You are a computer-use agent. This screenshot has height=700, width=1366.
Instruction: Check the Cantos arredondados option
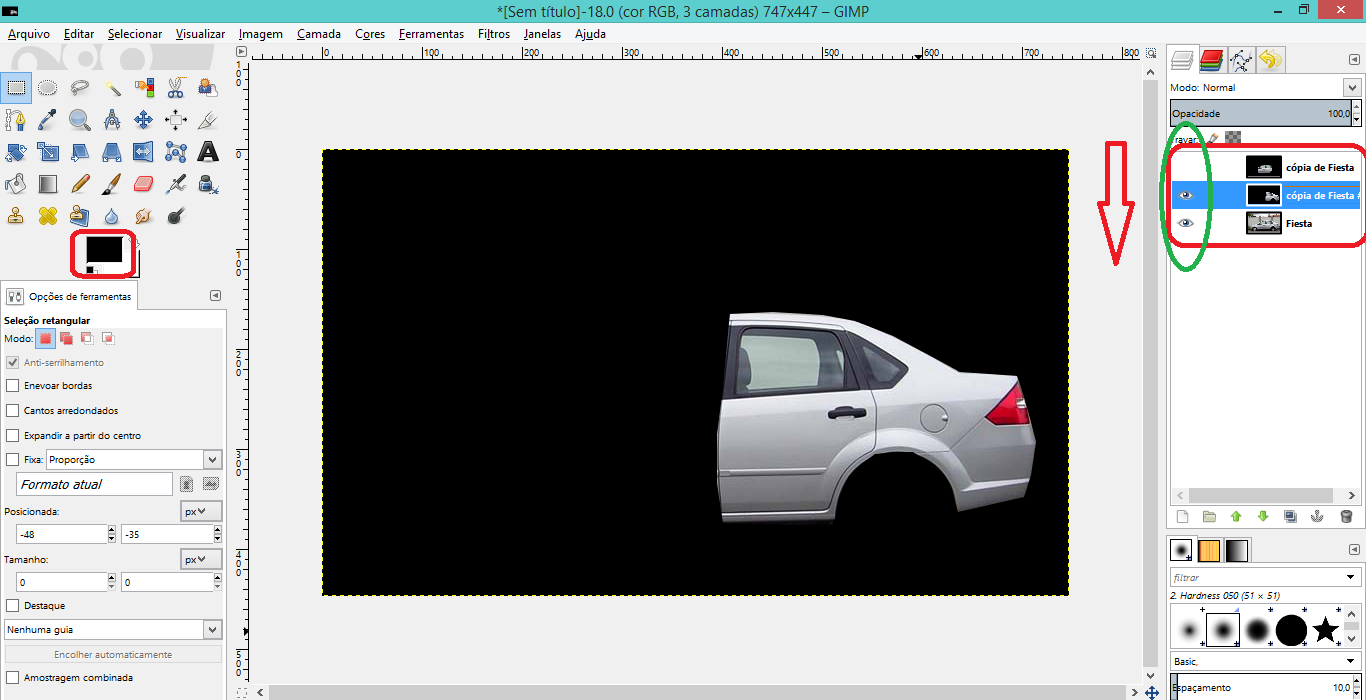point(13,410)
